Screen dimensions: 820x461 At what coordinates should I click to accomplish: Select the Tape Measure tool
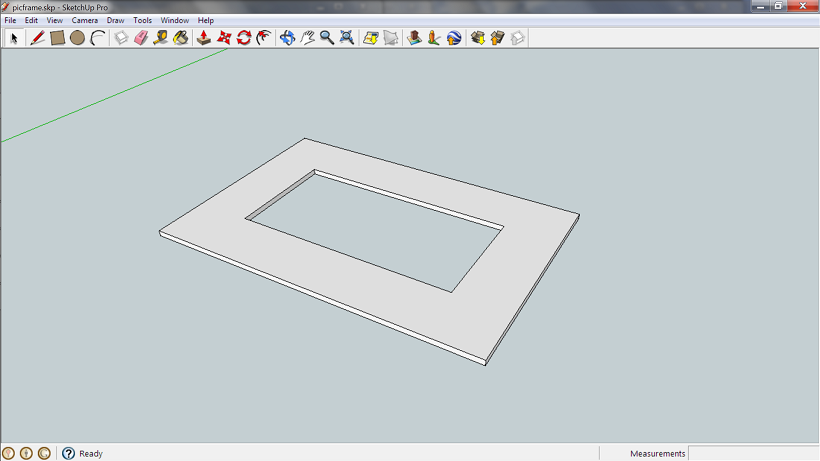click(x=161, y=38)
